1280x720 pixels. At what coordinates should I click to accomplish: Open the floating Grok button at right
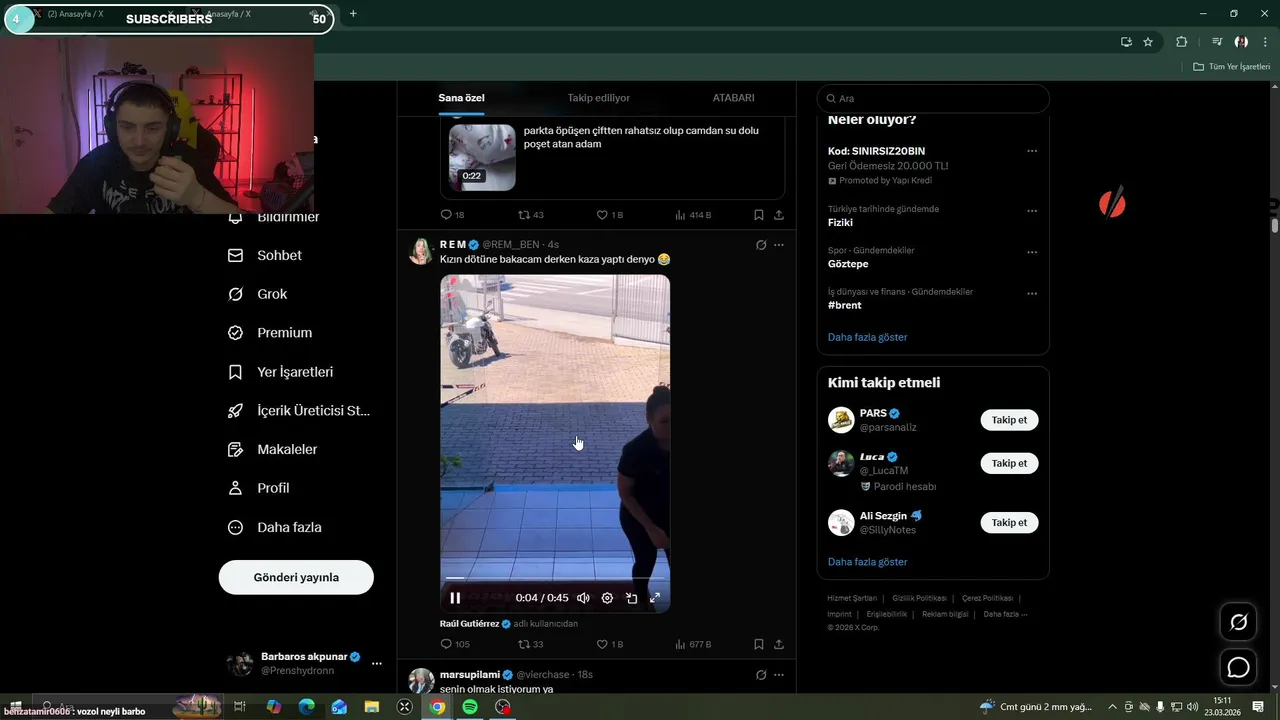(1238, 622)
